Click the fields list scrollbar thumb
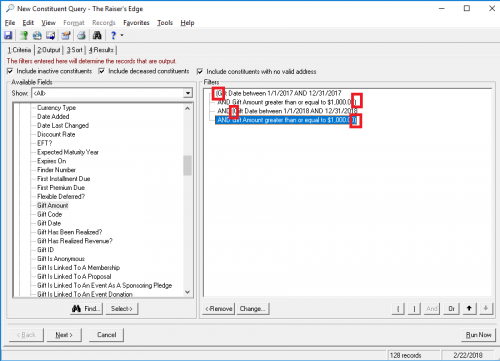Image resolution: width=500 pixels, height=361 pixels. click(x=187, y=165)
